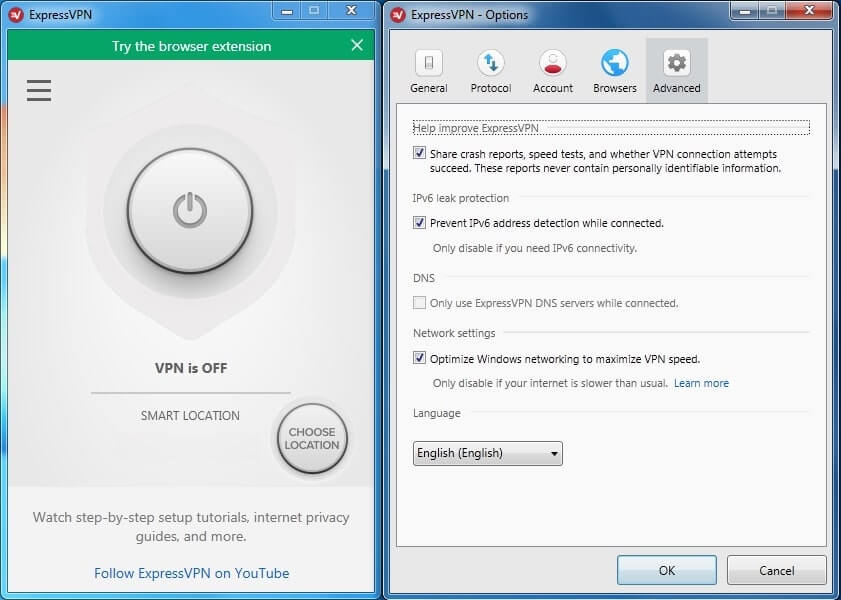The height and width of the screenshot is (600, 841).
Task: Toggle Share crash reports checkbox
Action: click(419, 153)
